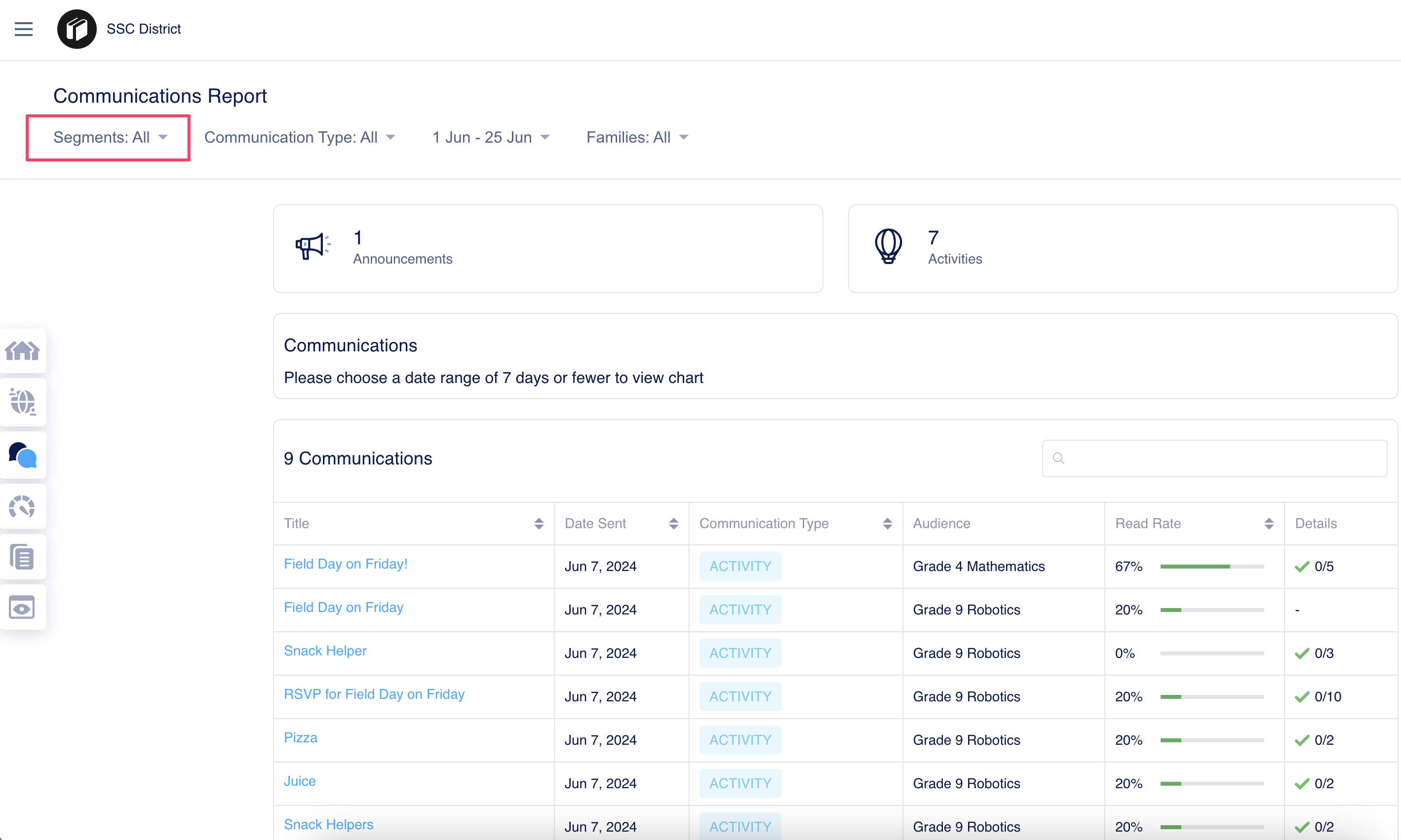Click the search magnifier icon

coord(1058,458)
